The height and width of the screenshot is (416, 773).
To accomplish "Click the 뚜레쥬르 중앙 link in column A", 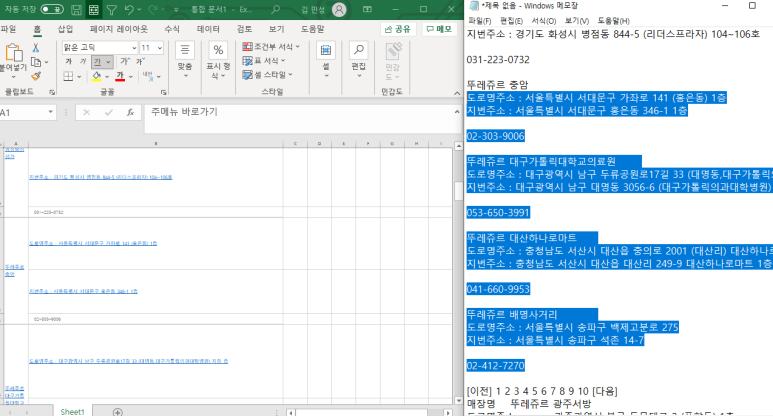I will (x=14, y=270).
